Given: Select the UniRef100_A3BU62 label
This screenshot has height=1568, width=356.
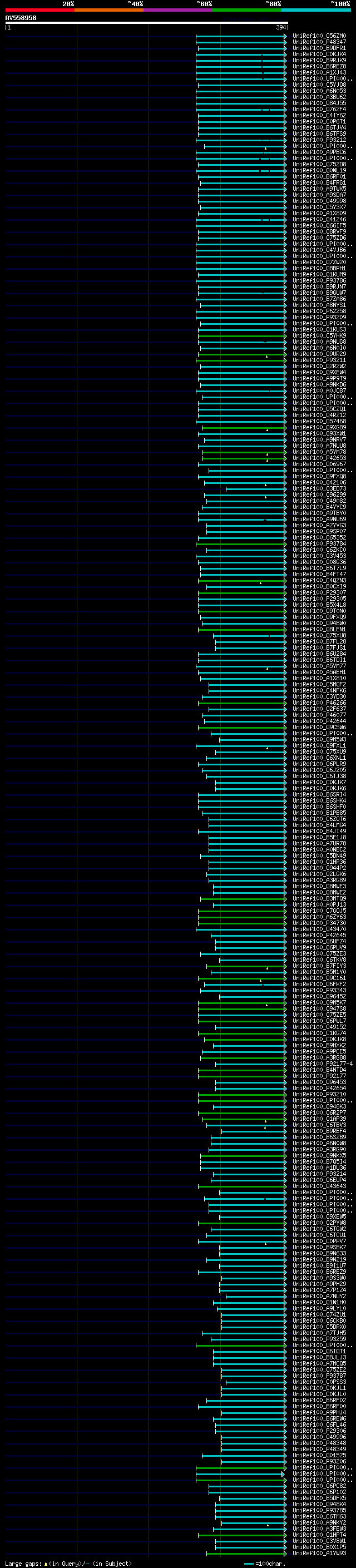Looking at the screenshot, I should pos(319,97).
